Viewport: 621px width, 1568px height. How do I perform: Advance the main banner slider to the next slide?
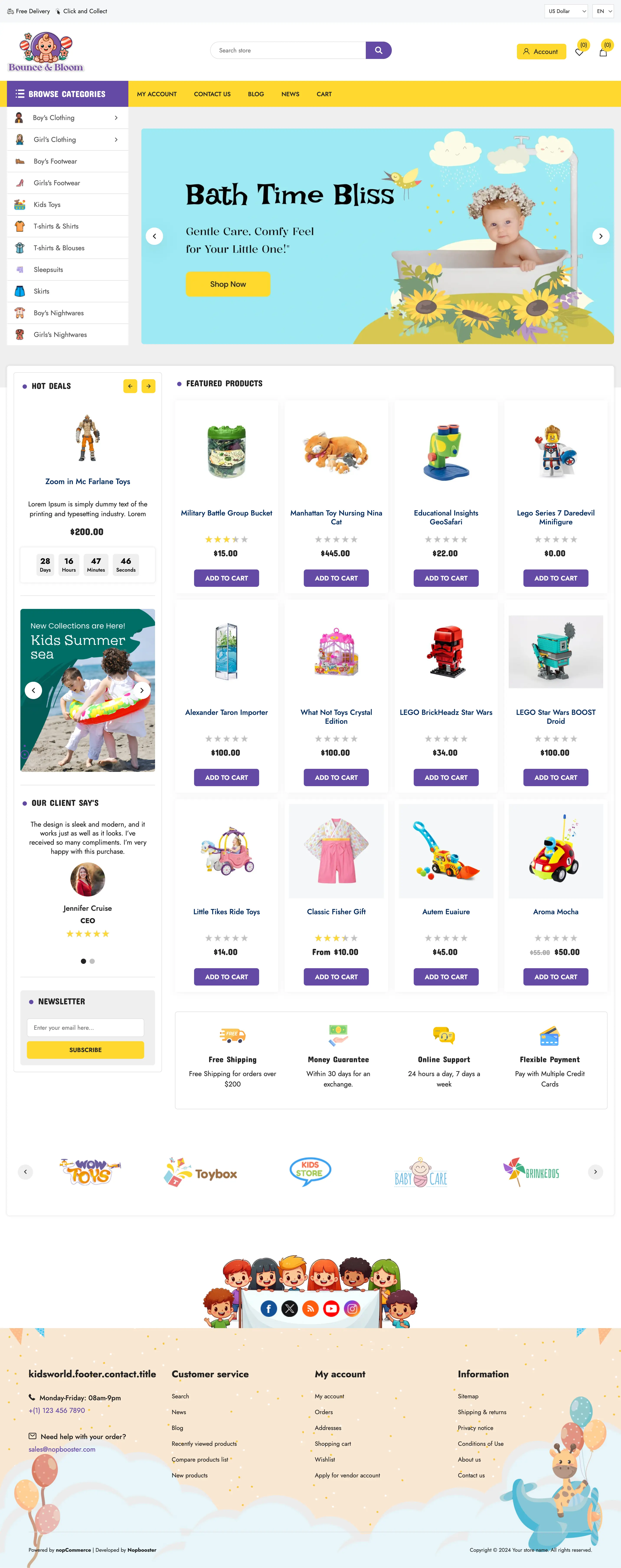601,236
